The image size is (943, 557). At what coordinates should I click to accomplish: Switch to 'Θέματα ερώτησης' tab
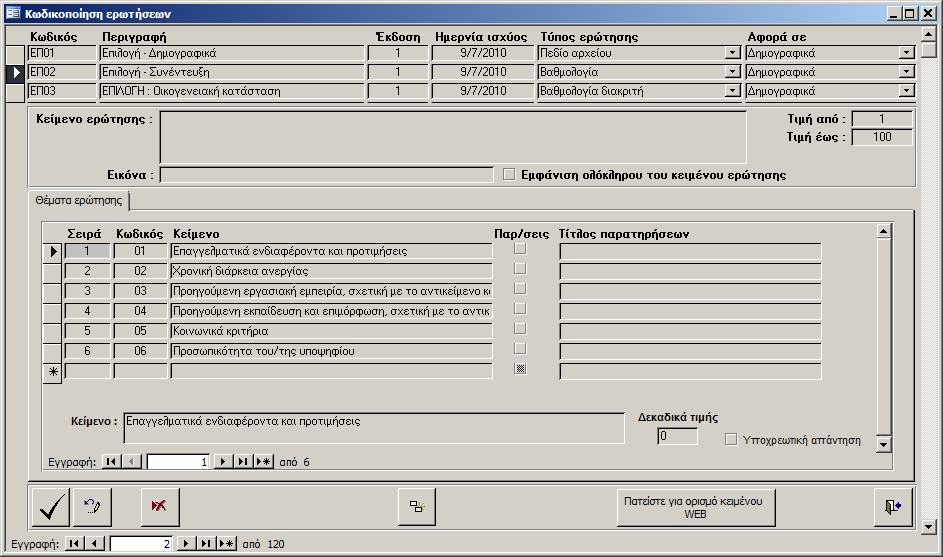click(x=79, y=200)
